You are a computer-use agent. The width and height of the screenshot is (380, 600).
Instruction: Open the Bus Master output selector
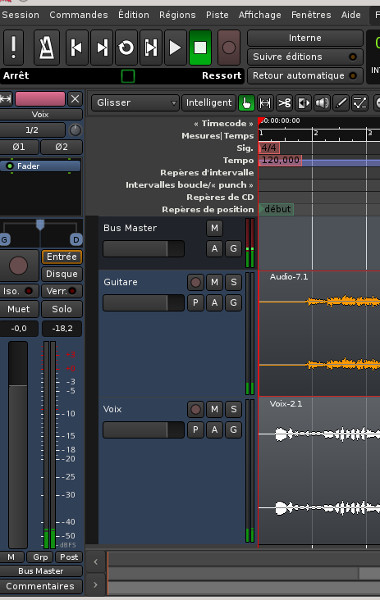pyautogui.click(x=41, y=571)
